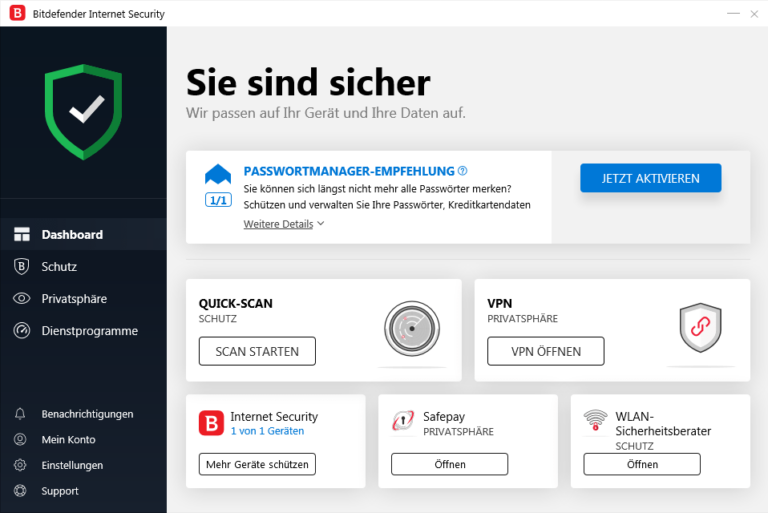Click the Benachrichtigungen bell icon
This screenshot has height=513, width=768.
[x=20, y=414]
